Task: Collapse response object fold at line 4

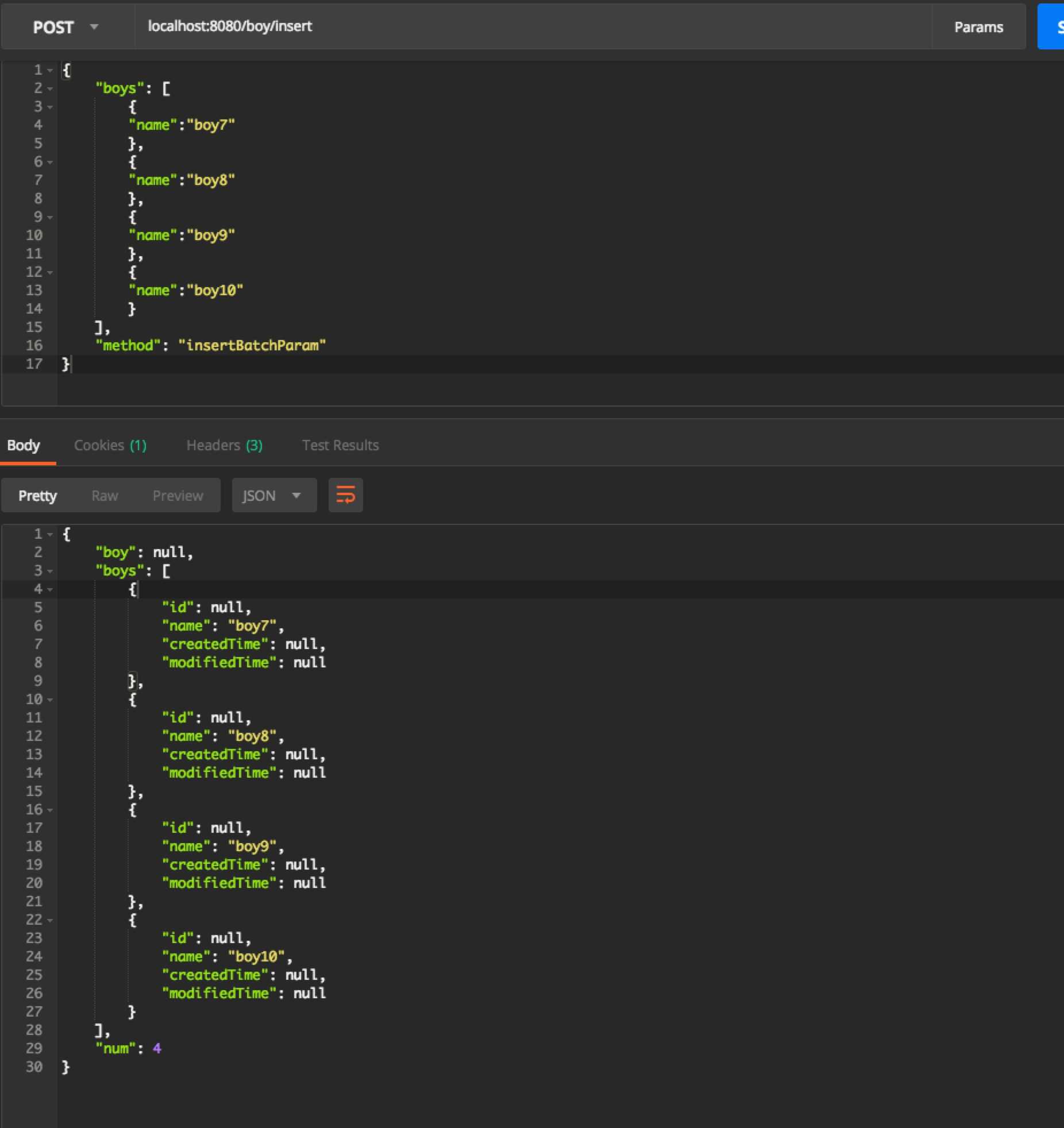Action: pyautogui.click(x=50, y=590)
